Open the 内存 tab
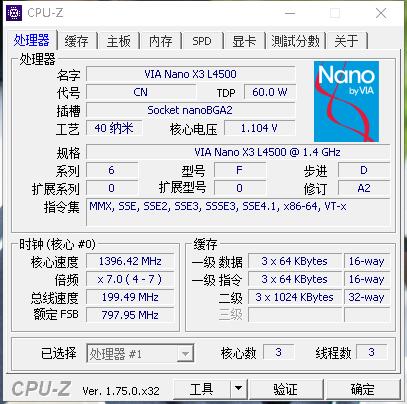 coord(160,41)
